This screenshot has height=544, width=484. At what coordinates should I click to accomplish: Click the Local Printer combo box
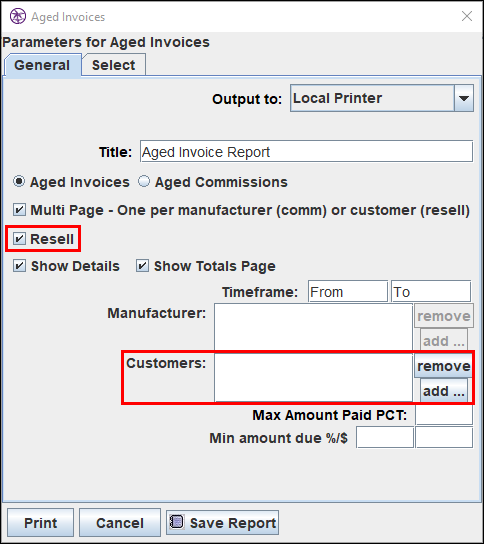pyautogui.click(x=382, y=98)
